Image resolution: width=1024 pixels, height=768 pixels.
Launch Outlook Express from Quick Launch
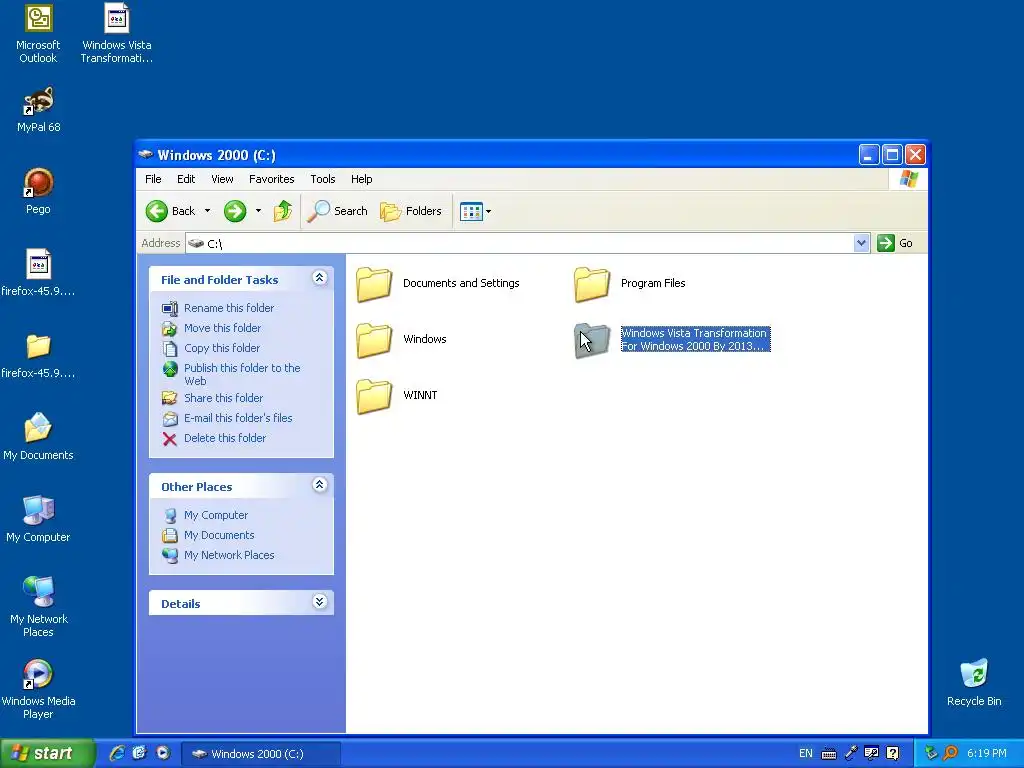(x=139, y=753)
